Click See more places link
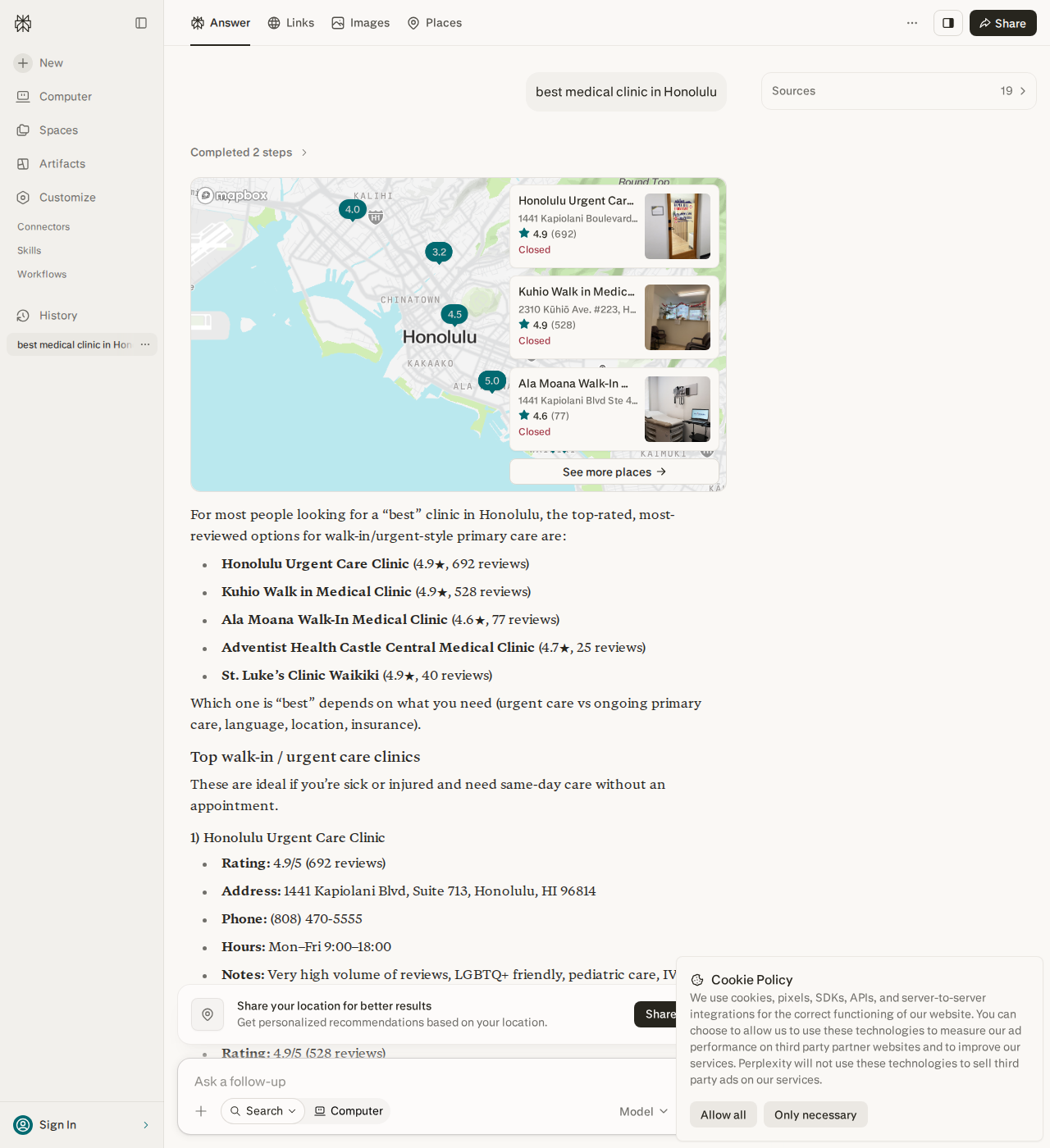The width and height of the screenshot is (1050, 1148). 614,472
